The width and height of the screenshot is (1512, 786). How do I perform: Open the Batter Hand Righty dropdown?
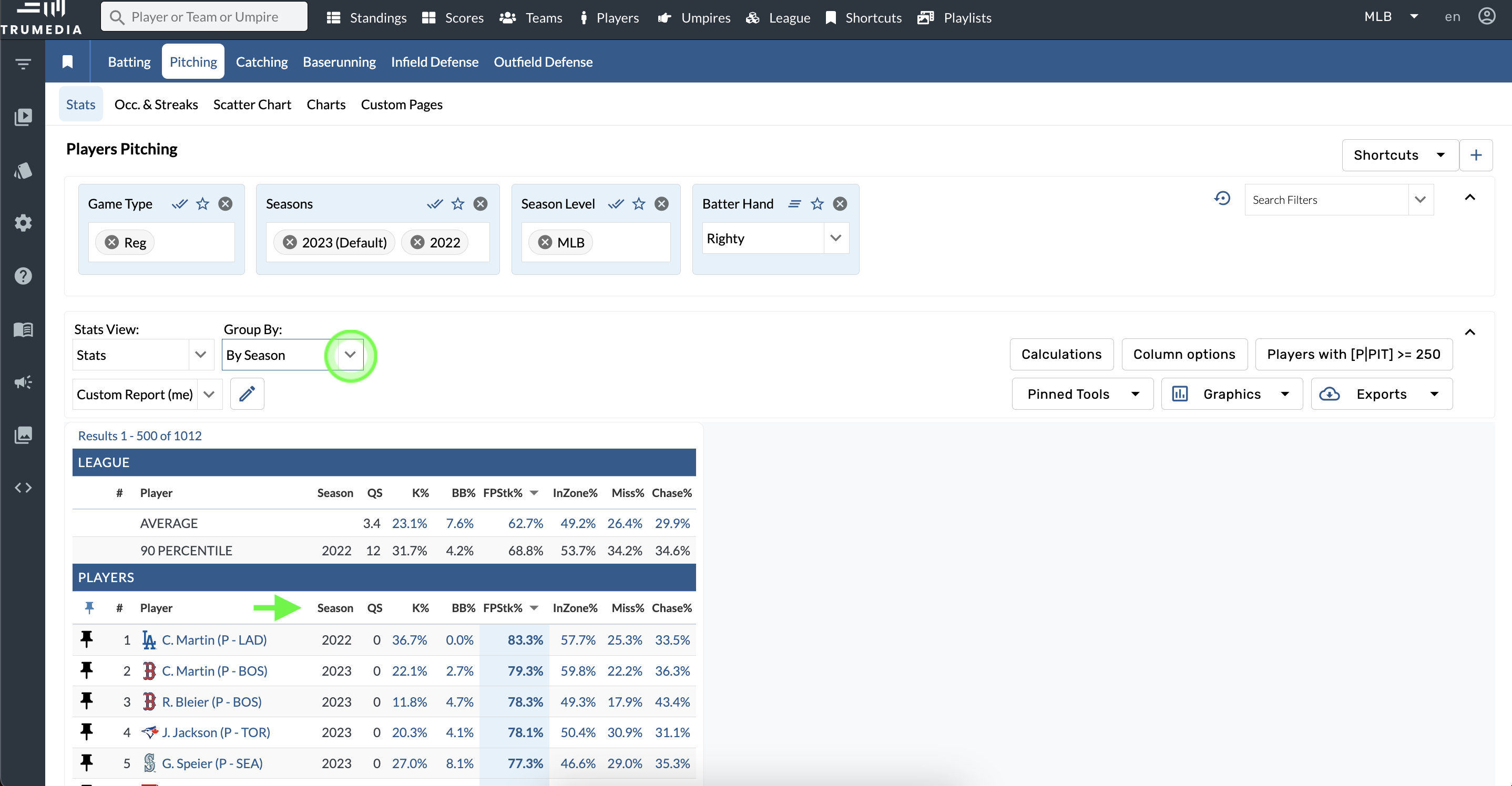pos(836,238)
